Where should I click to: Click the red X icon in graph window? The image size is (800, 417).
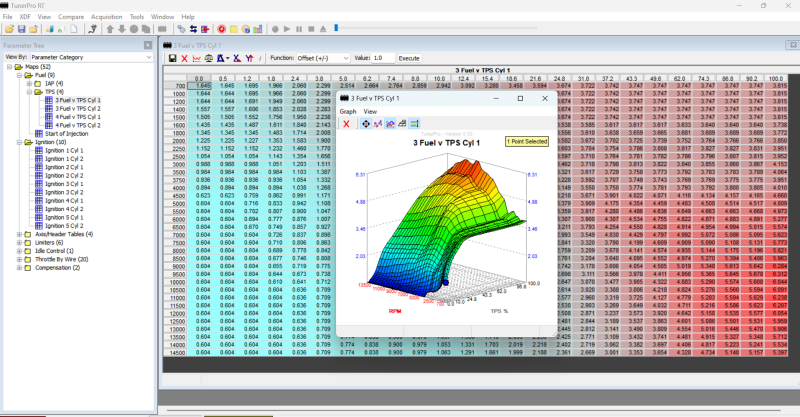tap(346, 124)
